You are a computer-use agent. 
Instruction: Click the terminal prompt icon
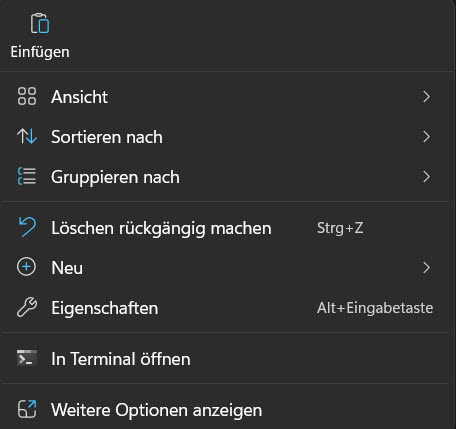(x=27, y=358)
